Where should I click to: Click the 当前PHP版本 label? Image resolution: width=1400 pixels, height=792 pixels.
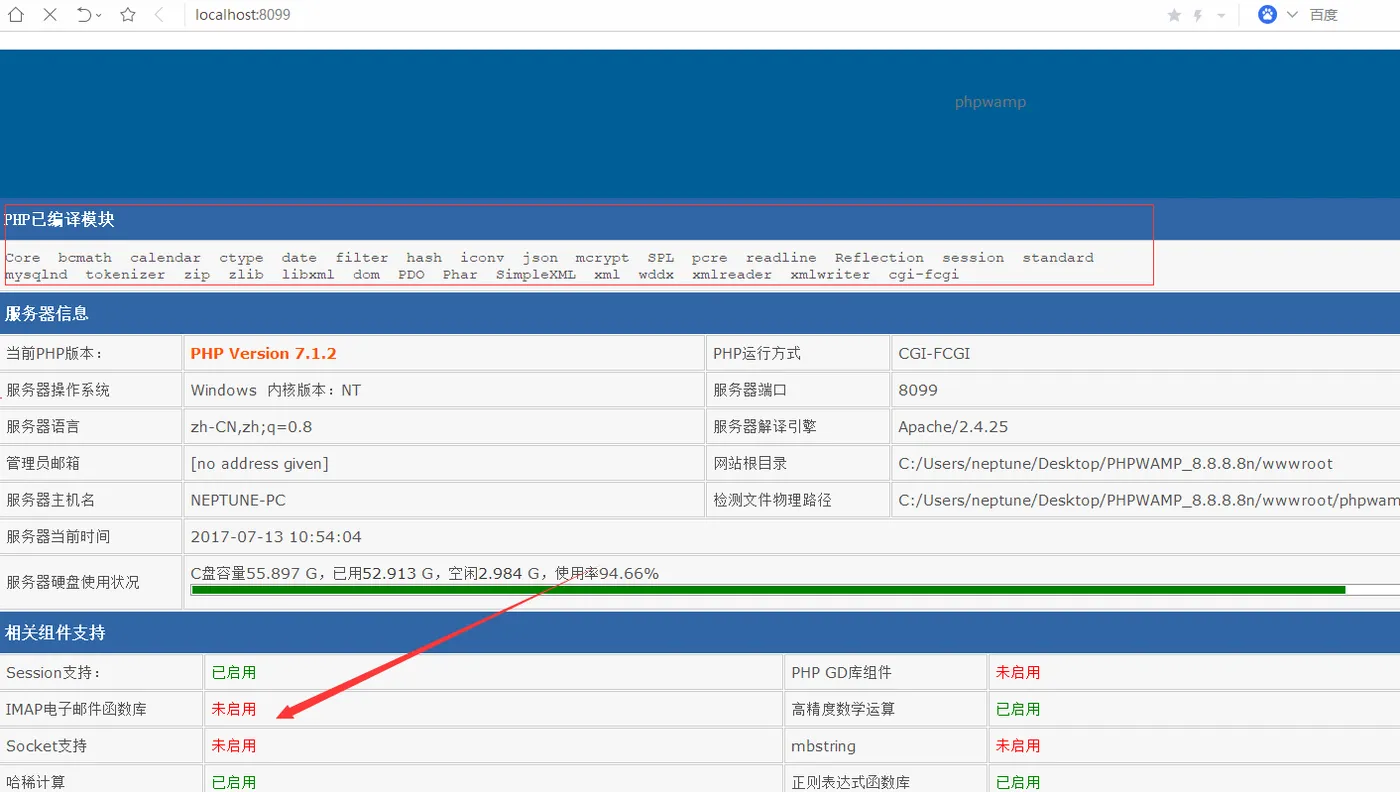pos(54,354)
